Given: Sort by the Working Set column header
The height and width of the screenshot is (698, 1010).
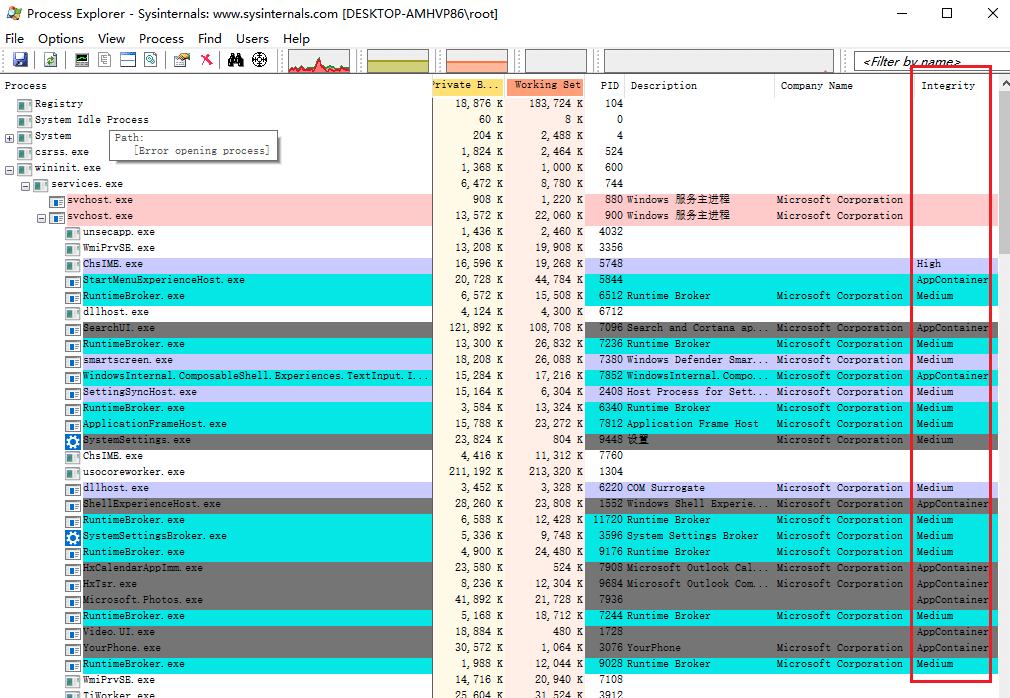Looking at the screenshot, I should (x=545, y=86).
